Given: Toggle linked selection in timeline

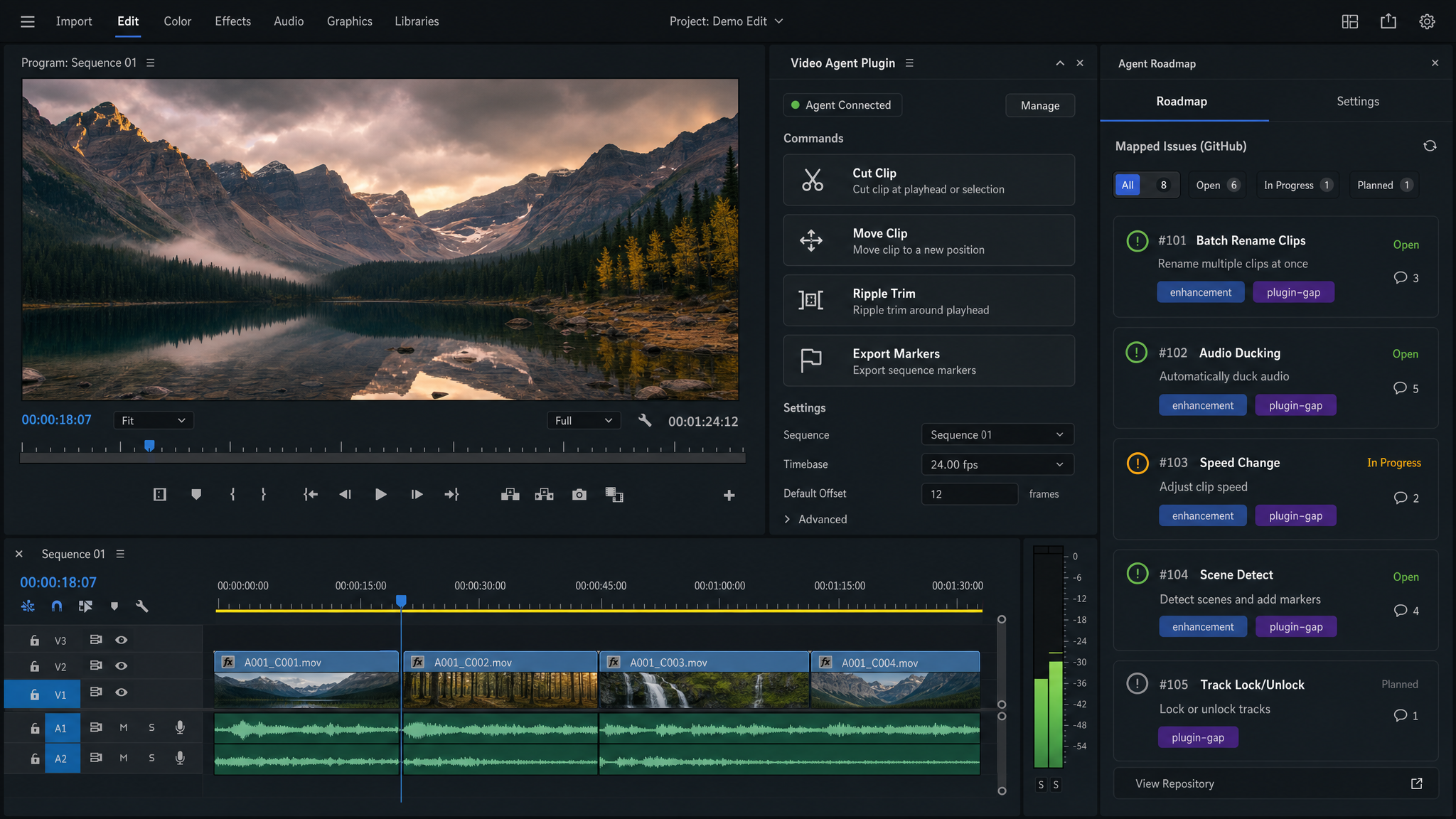Looking at the screenshot, I should click(85, 606).
